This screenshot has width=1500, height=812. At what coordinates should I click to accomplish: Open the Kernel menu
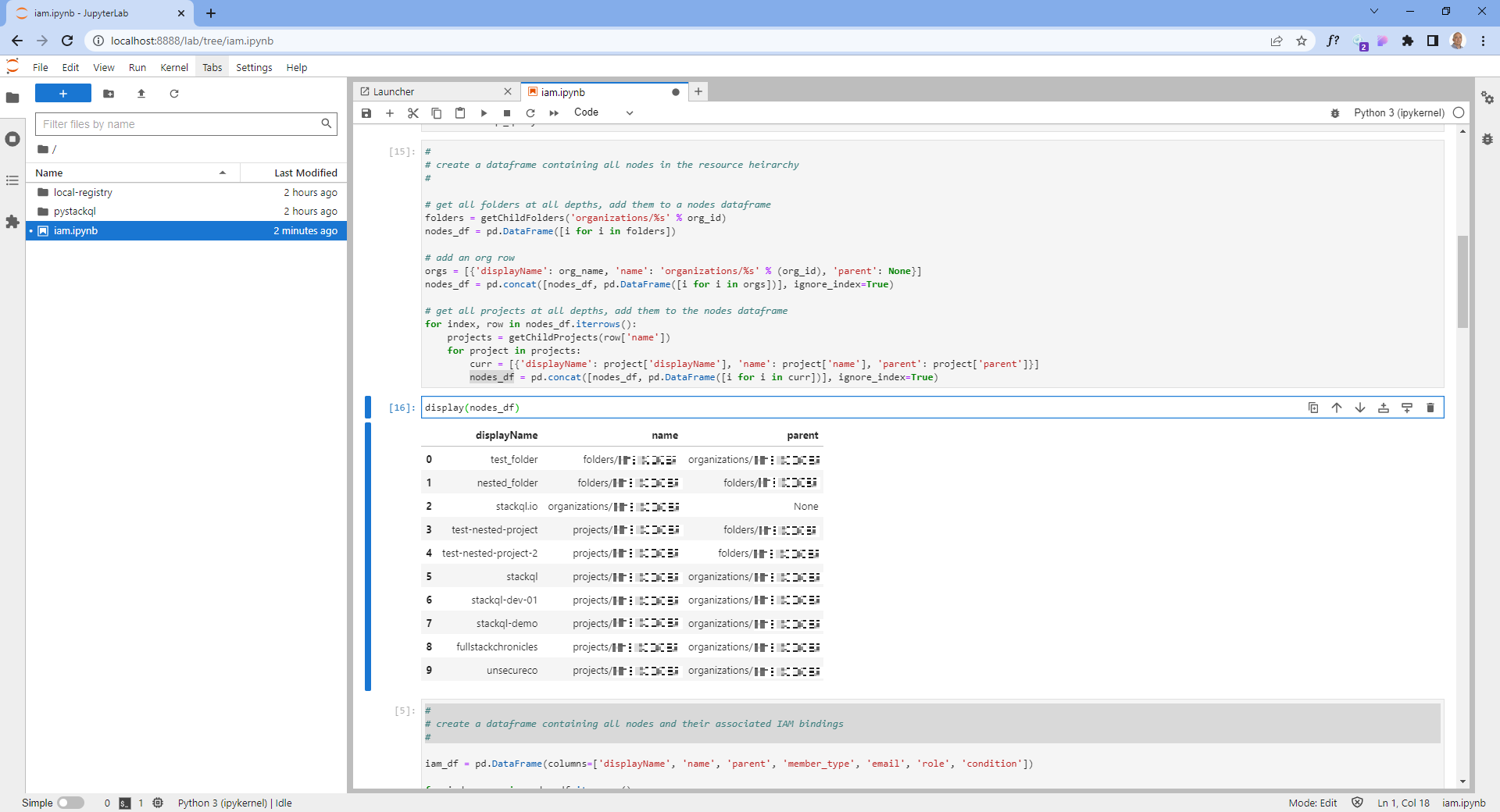click(173, 67)
